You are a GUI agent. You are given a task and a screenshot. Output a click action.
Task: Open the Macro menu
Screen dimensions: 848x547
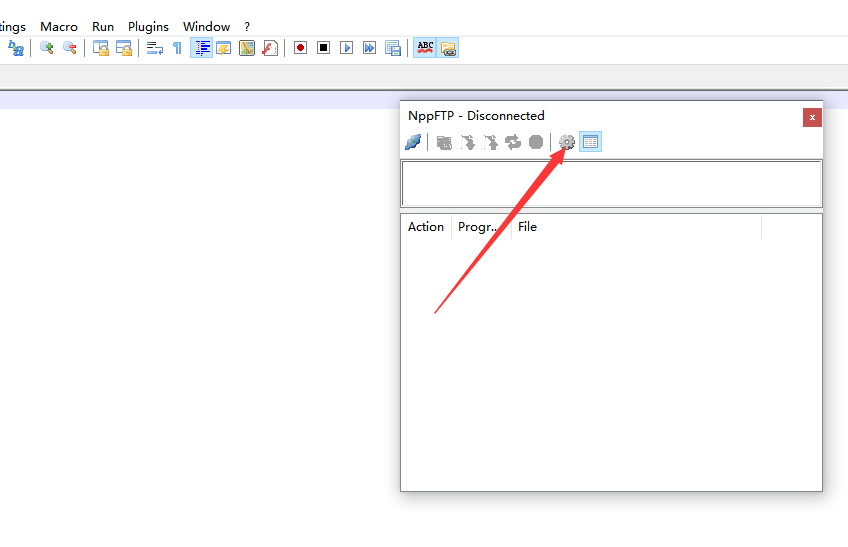(59, 27)
